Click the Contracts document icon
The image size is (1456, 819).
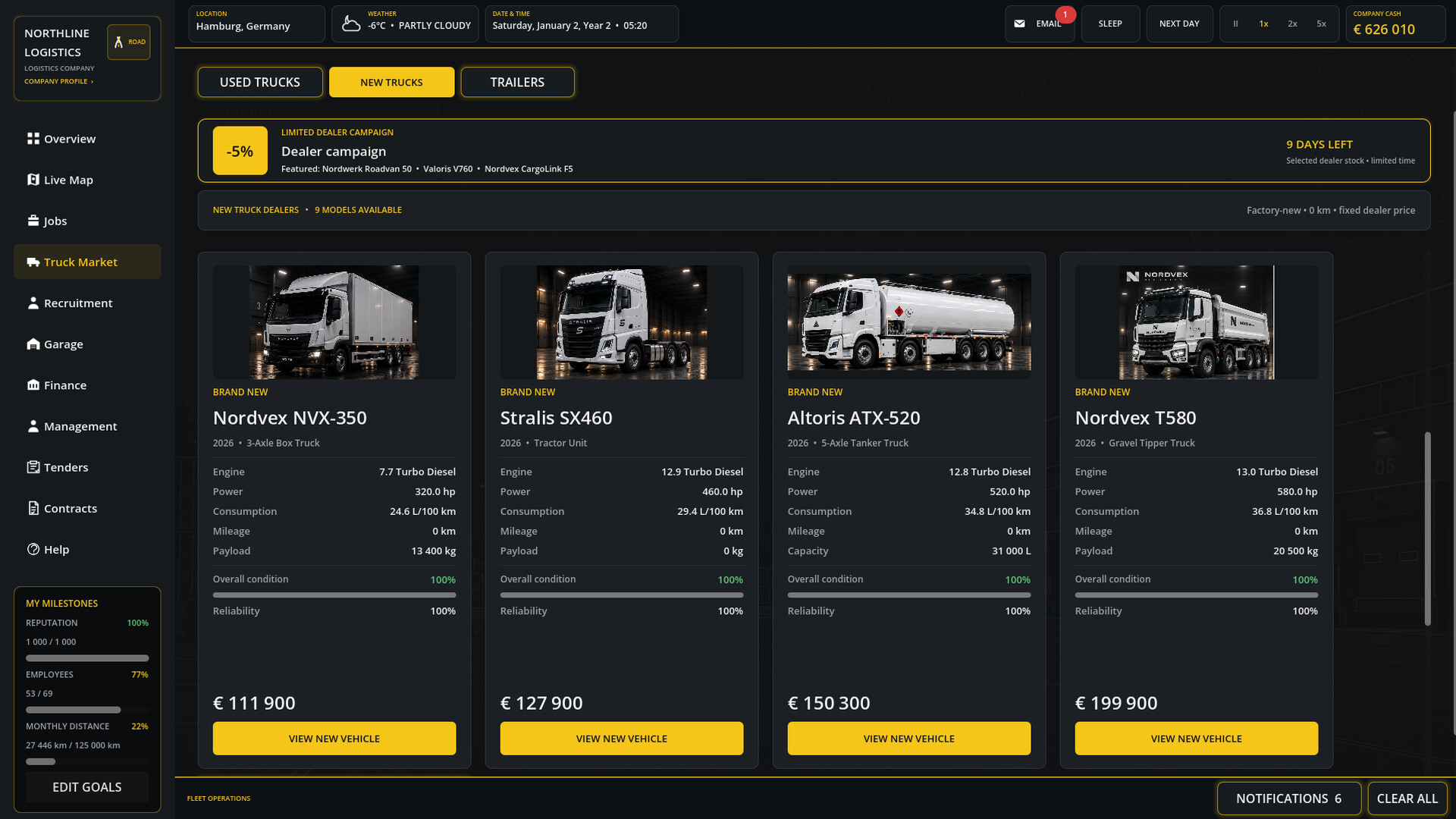point(33,508)
